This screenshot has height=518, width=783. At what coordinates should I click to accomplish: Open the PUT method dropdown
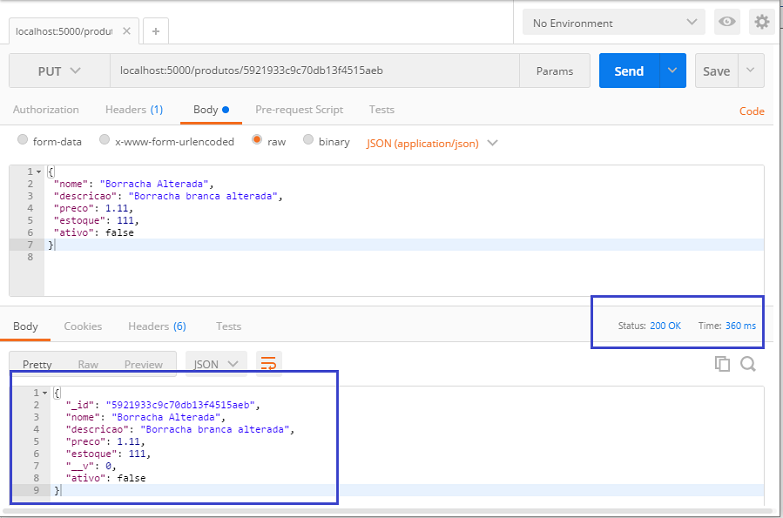click(x=59, y=71)
